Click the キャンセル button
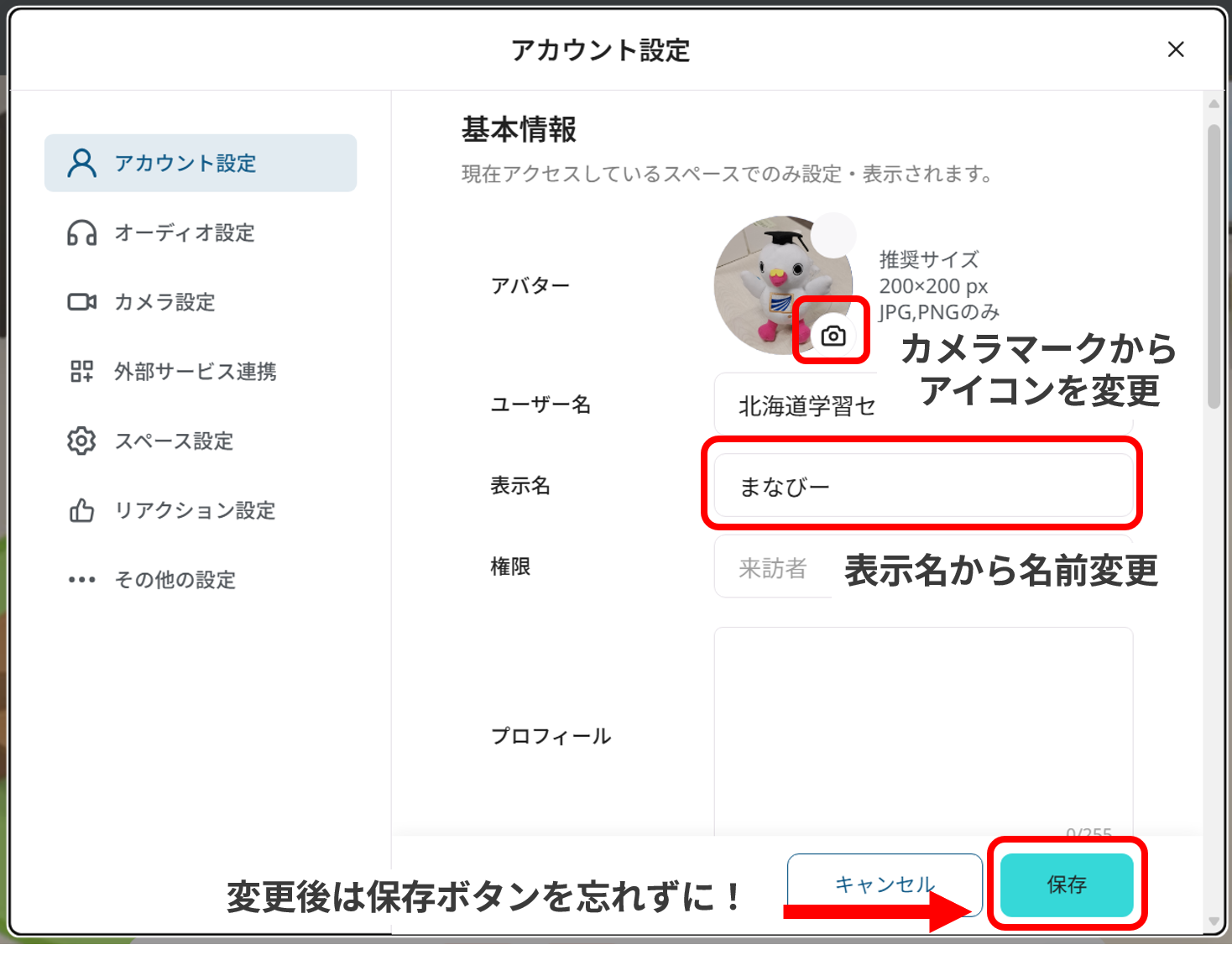This screenshot has height=955, width=1232. point(885,885)
